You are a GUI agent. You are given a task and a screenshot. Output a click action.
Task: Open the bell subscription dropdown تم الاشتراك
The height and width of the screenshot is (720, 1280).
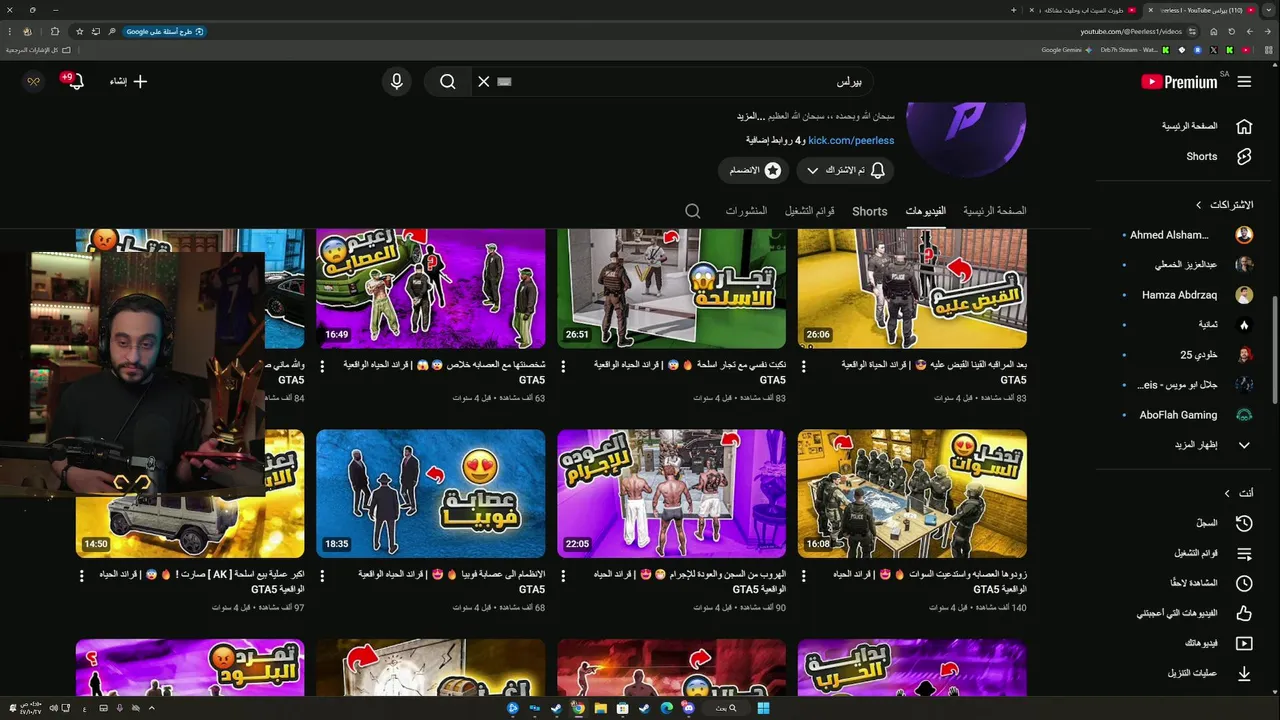point(845,171)
